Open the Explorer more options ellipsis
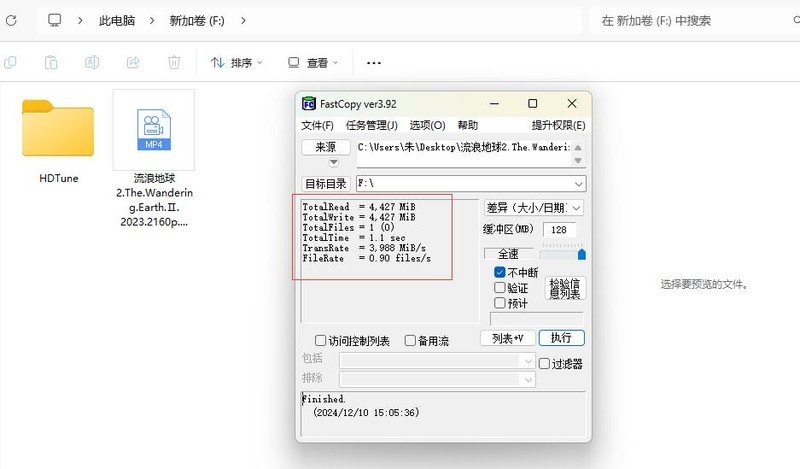The image size is (800, 469). [x=373, y=63]
